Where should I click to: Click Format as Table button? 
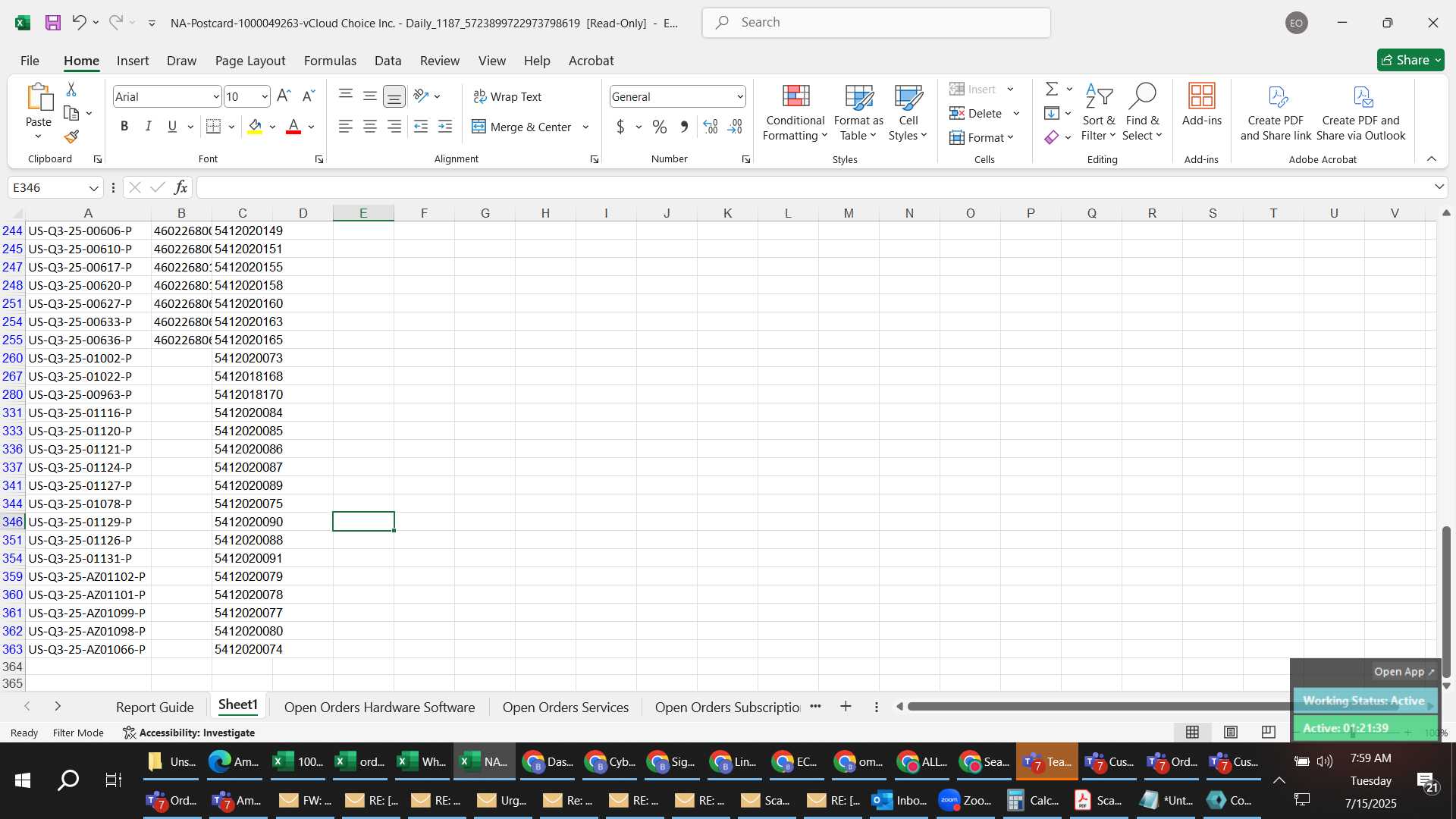858,111
